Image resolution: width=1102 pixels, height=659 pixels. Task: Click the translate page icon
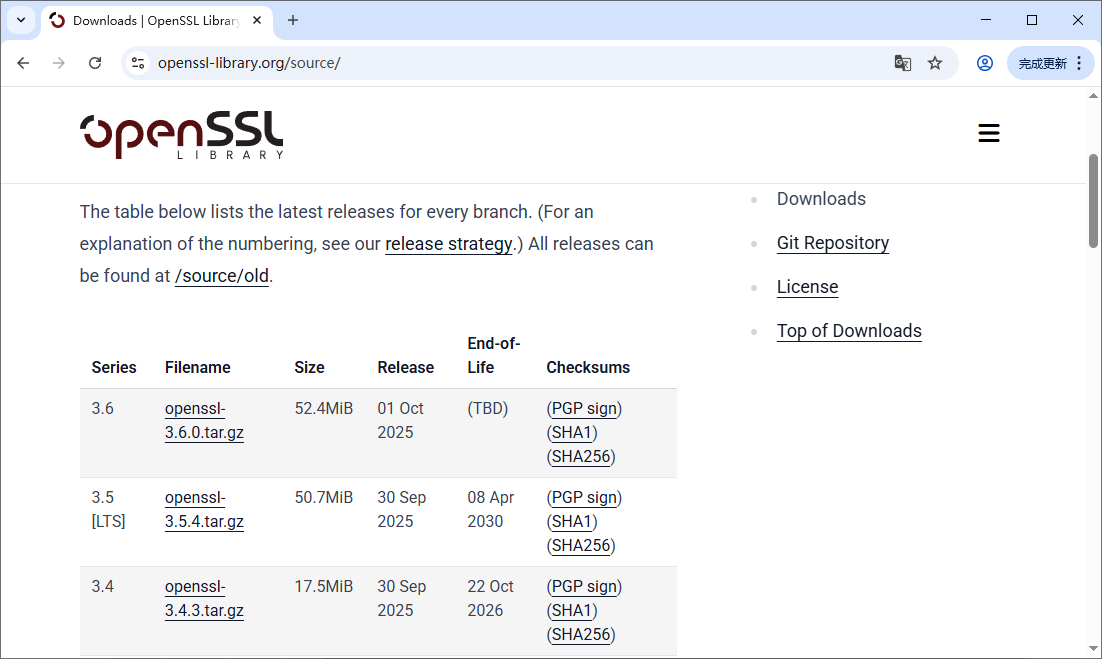[902, 63]
